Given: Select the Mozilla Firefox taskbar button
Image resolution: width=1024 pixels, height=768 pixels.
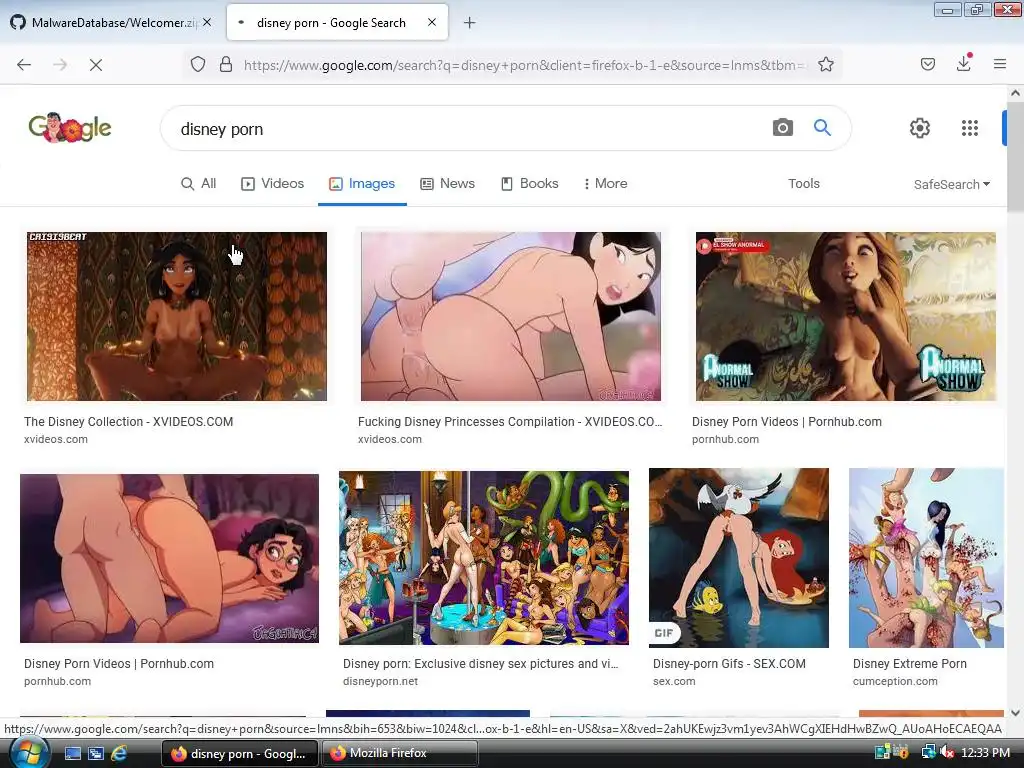Looking at the screenshot, I should click(400, 754).
